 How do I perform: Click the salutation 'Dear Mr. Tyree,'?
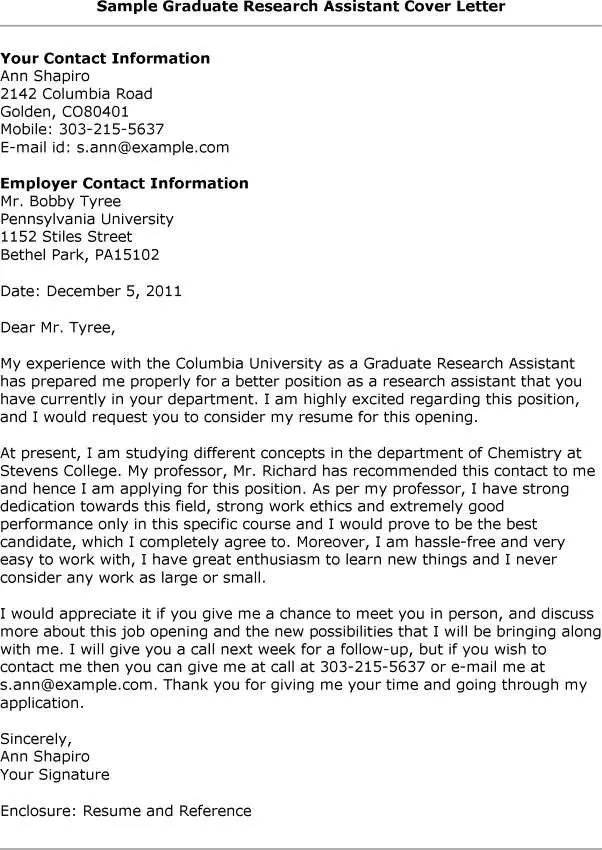point(57,327)
